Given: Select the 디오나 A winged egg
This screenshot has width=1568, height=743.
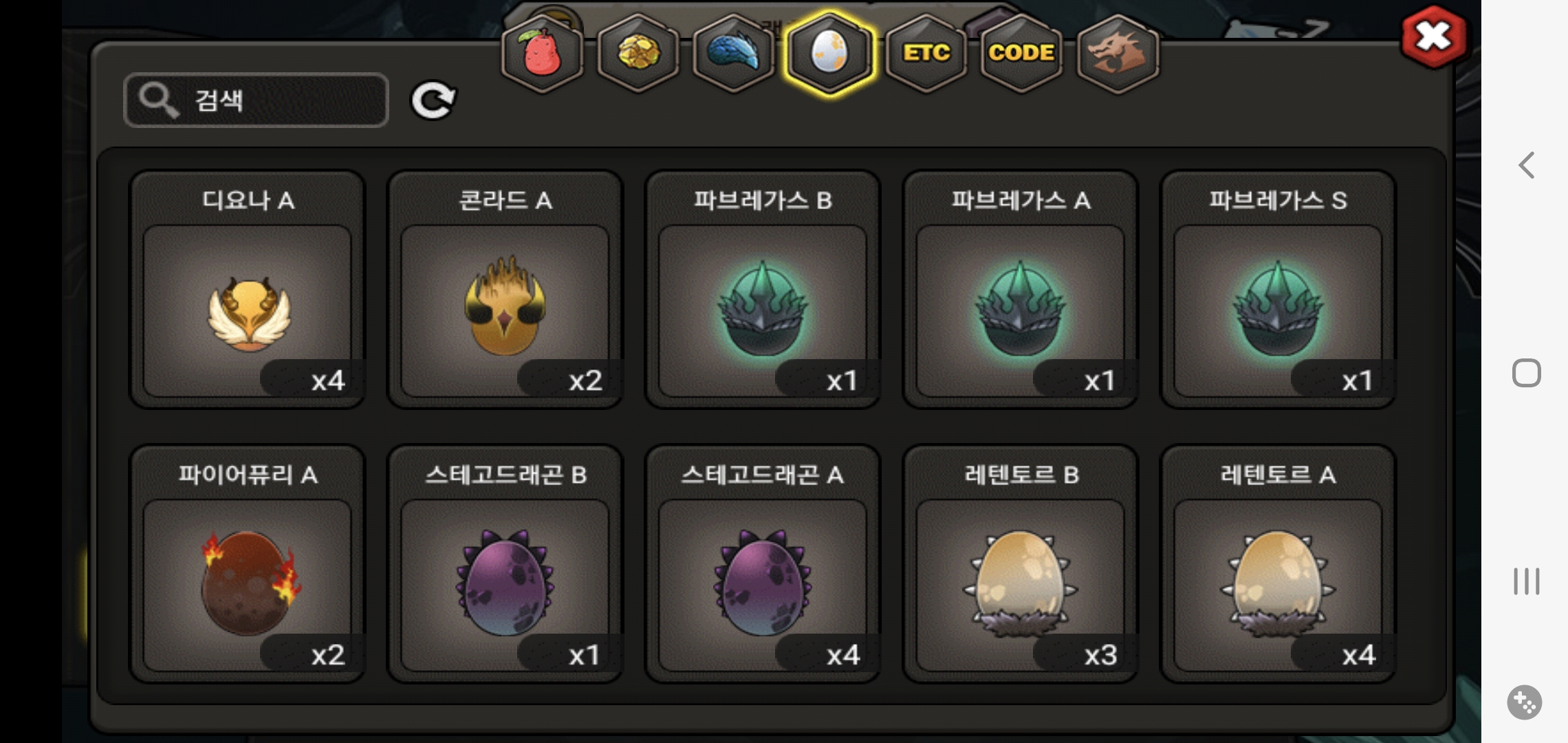Looking at the screenshot, I should point(248,290).
